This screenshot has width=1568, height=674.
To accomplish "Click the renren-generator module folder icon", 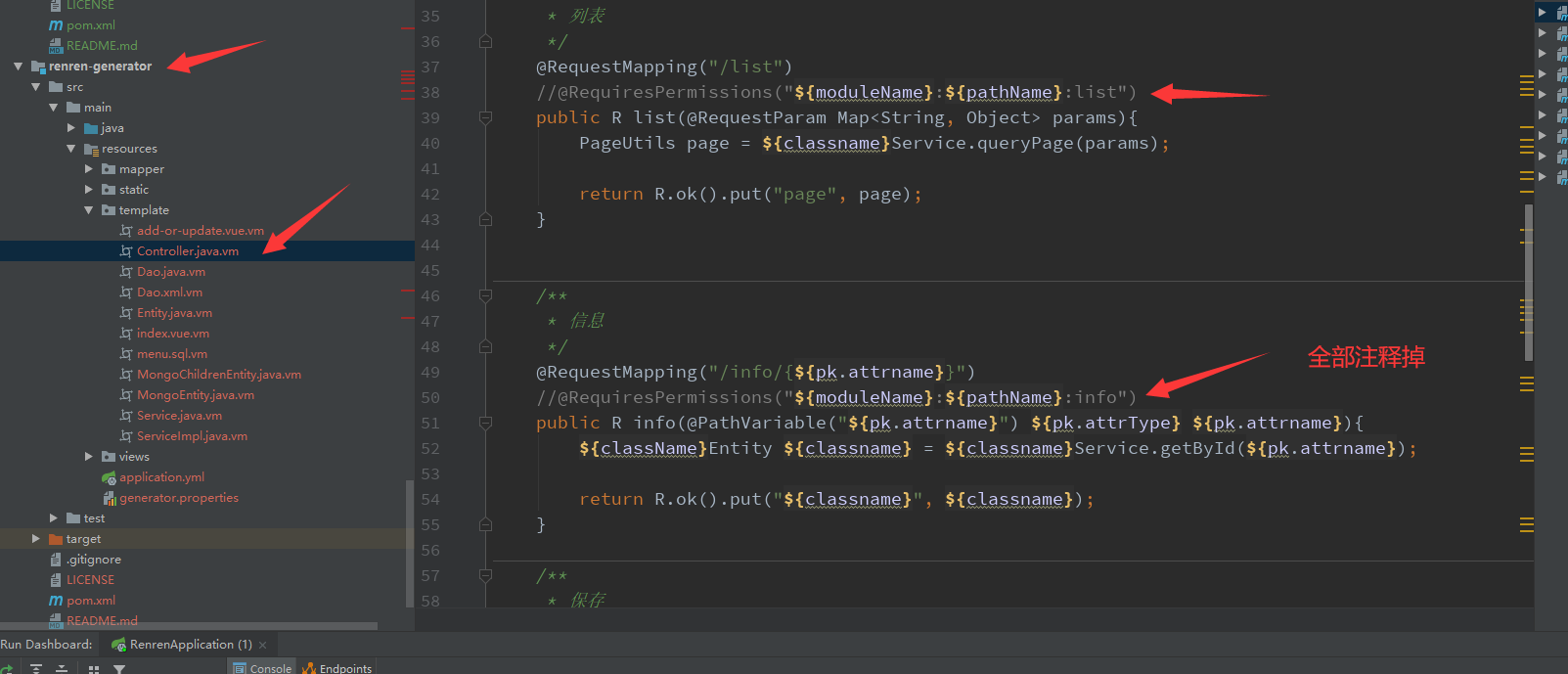I will pos(38,67).
